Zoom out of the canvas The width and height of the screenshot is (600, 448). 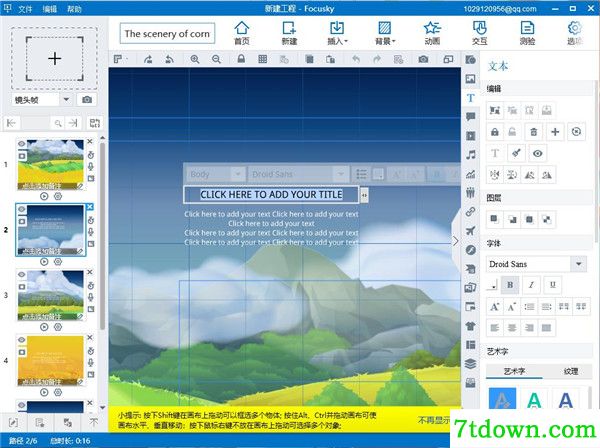coord(216,59)
